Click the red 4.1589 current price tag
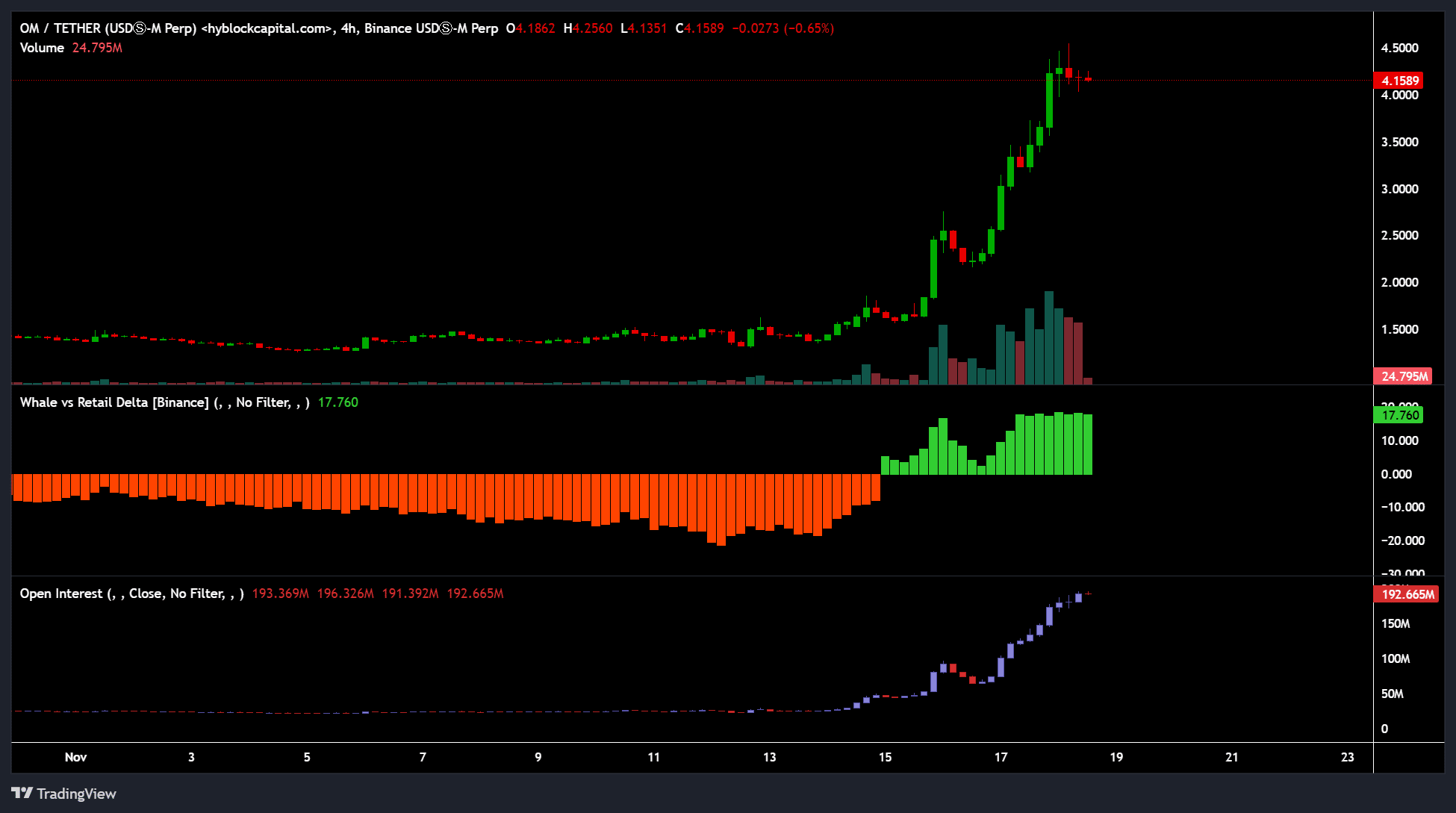 1399,81
